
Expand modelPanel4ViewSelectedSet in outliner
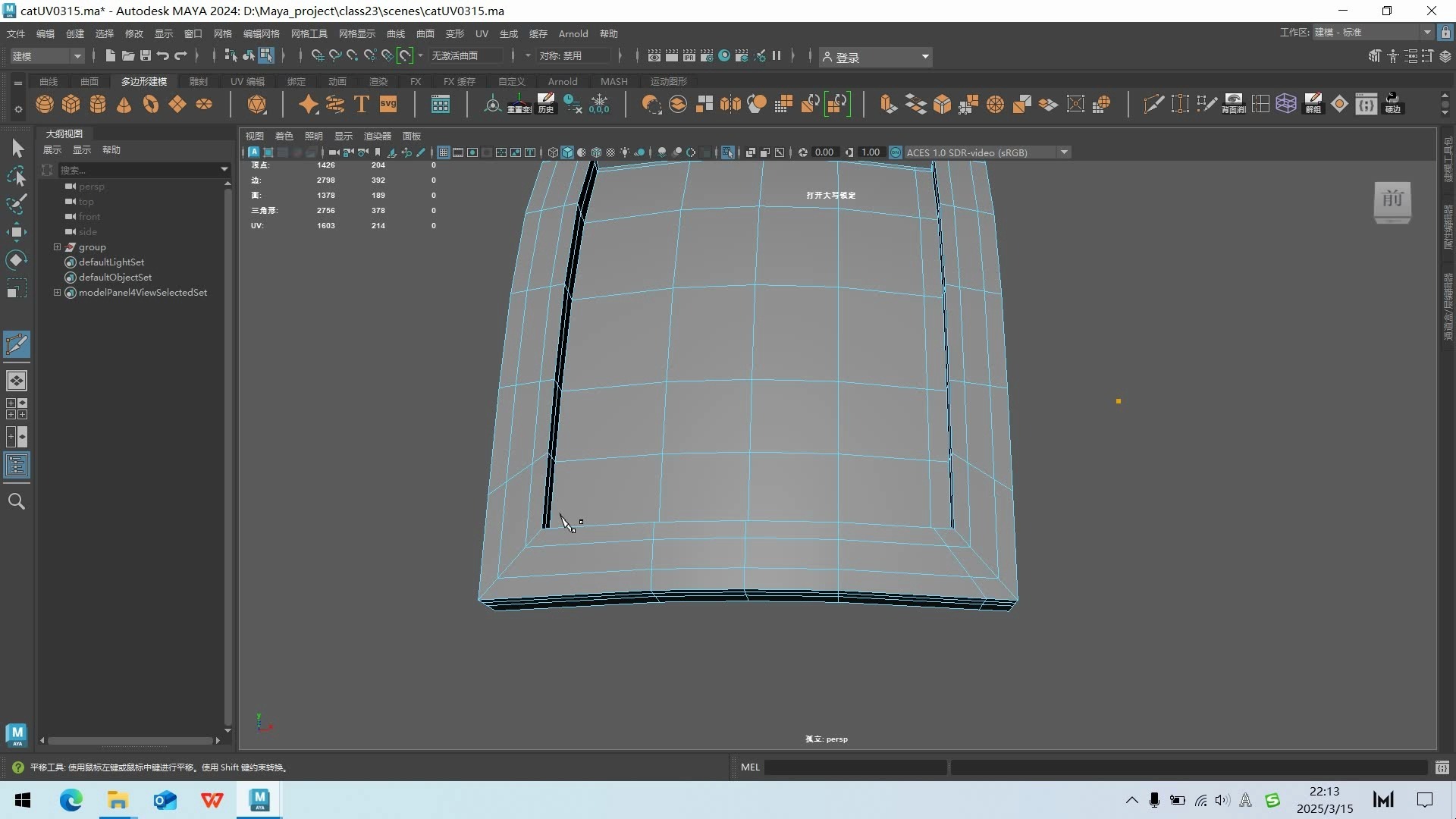click(57, 293)
